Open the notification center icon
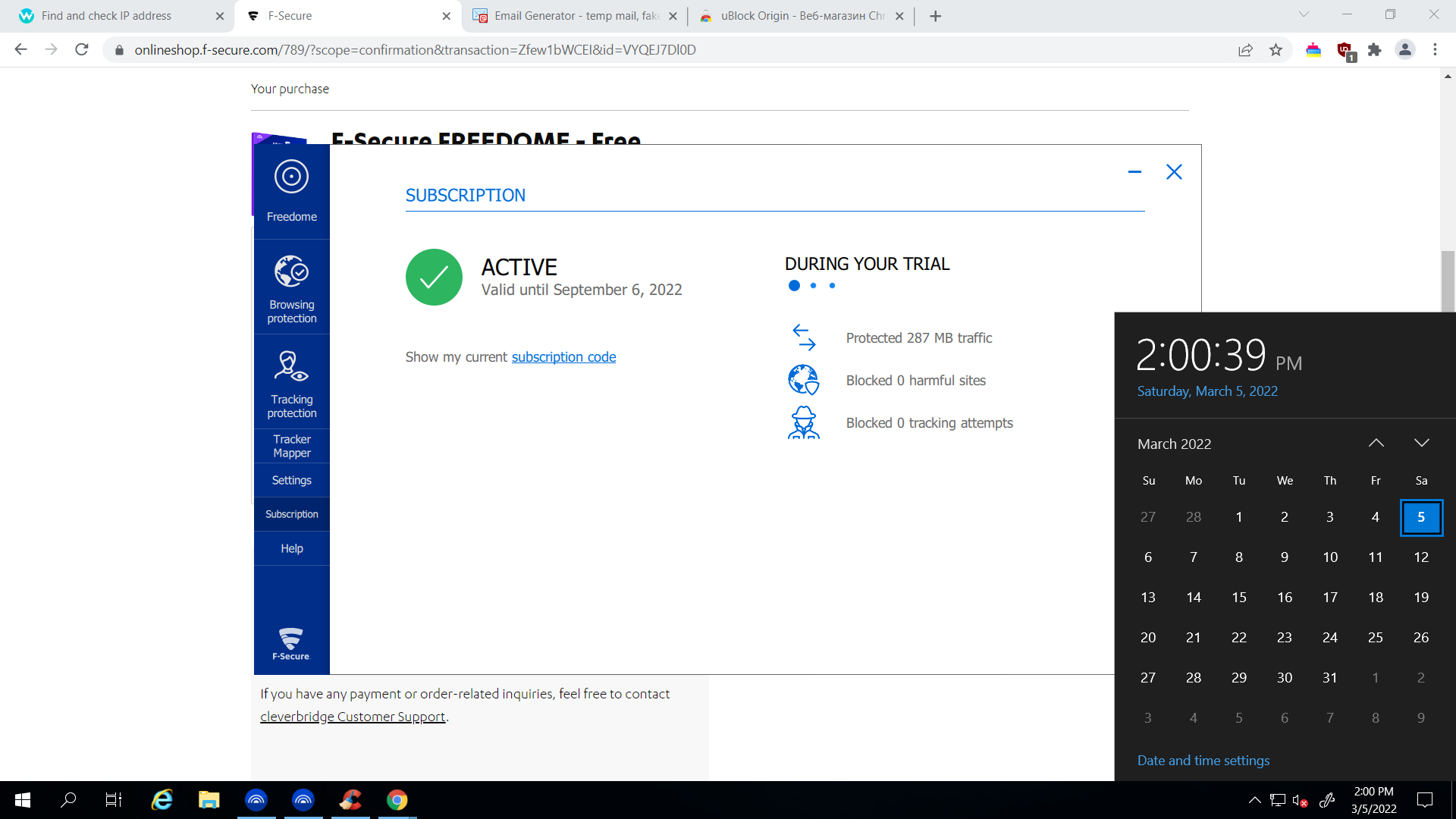Viewport: 1456px width, 819px height. 1425,800
